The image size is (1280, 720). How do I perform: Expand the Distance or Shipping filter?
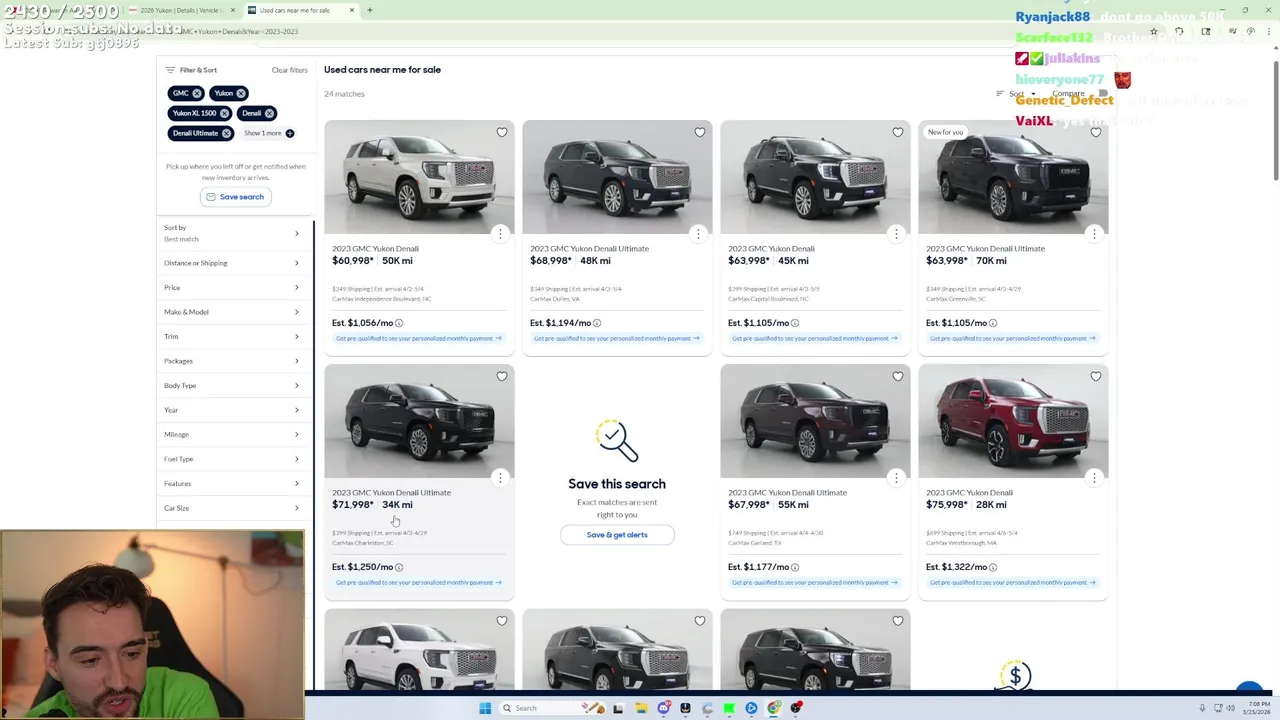coord(232,263)
